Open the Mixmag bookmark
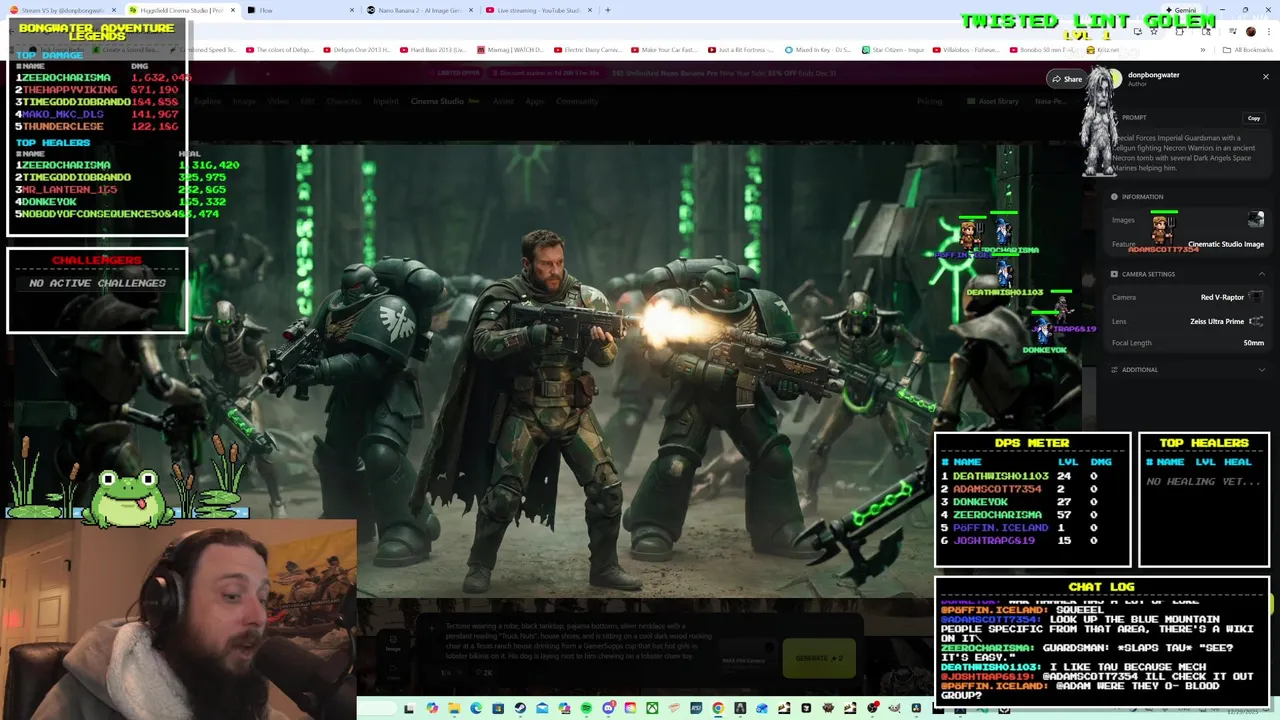Image resolution: width=1280 pixels, height=720 pixels. coord(510,50)
